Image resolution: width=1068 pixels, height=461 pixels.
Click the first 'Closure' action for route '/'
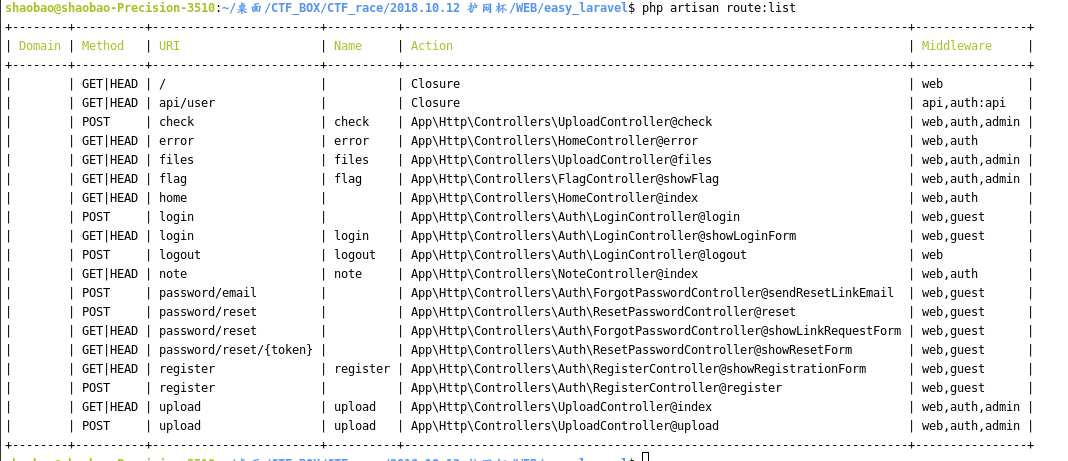point(435,84)
